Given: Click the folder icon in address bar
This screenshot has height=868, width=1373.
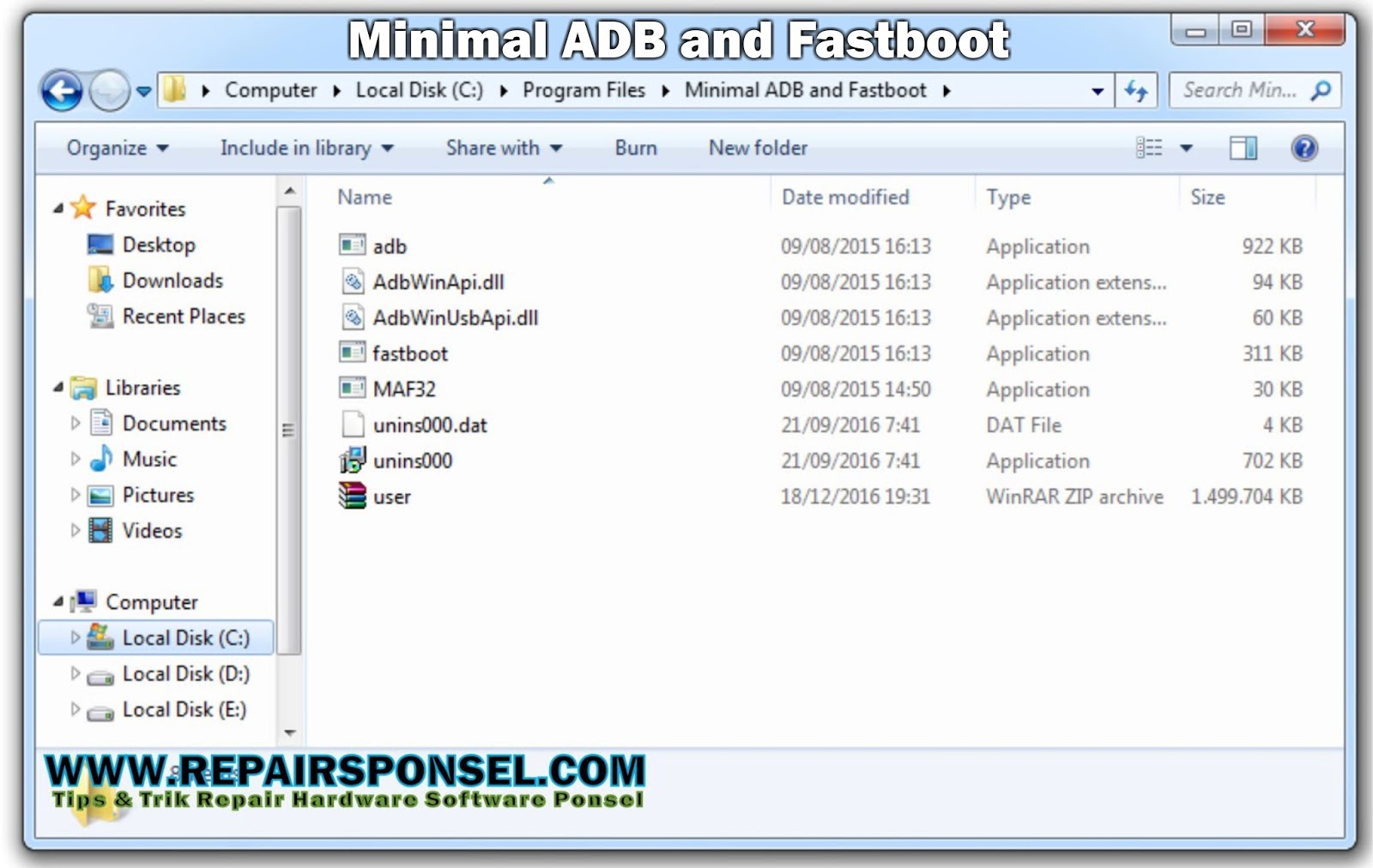Looking at the screenshot, I should tap(174, 89).
